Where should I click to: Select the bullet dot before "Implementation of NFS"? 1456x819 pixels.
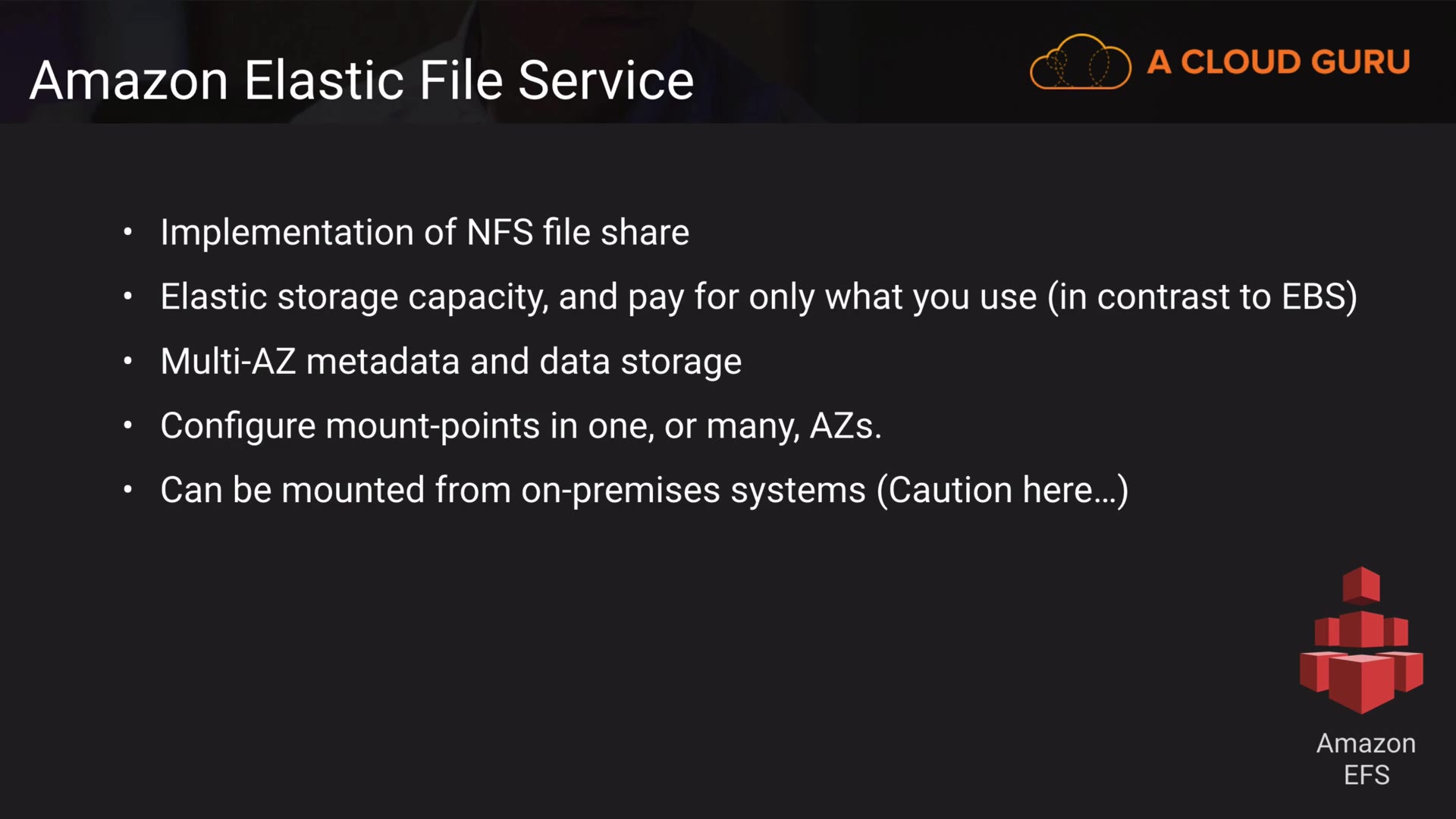(128, 232)
